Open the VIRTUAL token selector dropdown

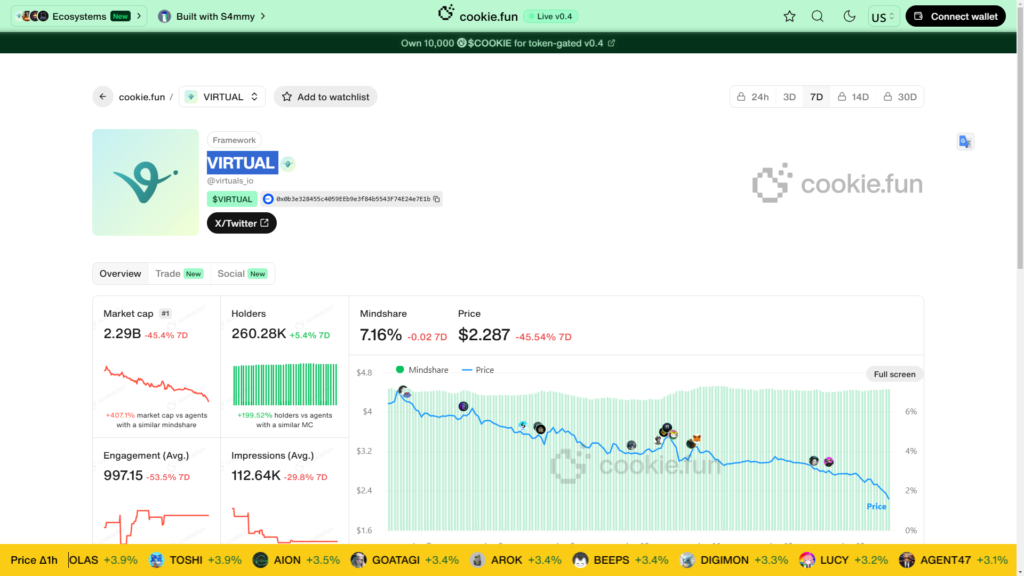click(x=221, y=96)
